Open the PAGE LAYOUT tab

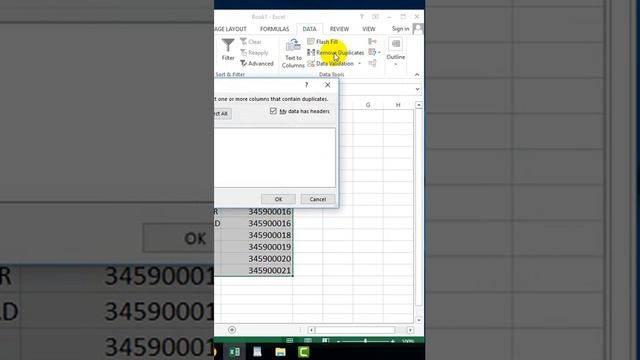point(231,29)
